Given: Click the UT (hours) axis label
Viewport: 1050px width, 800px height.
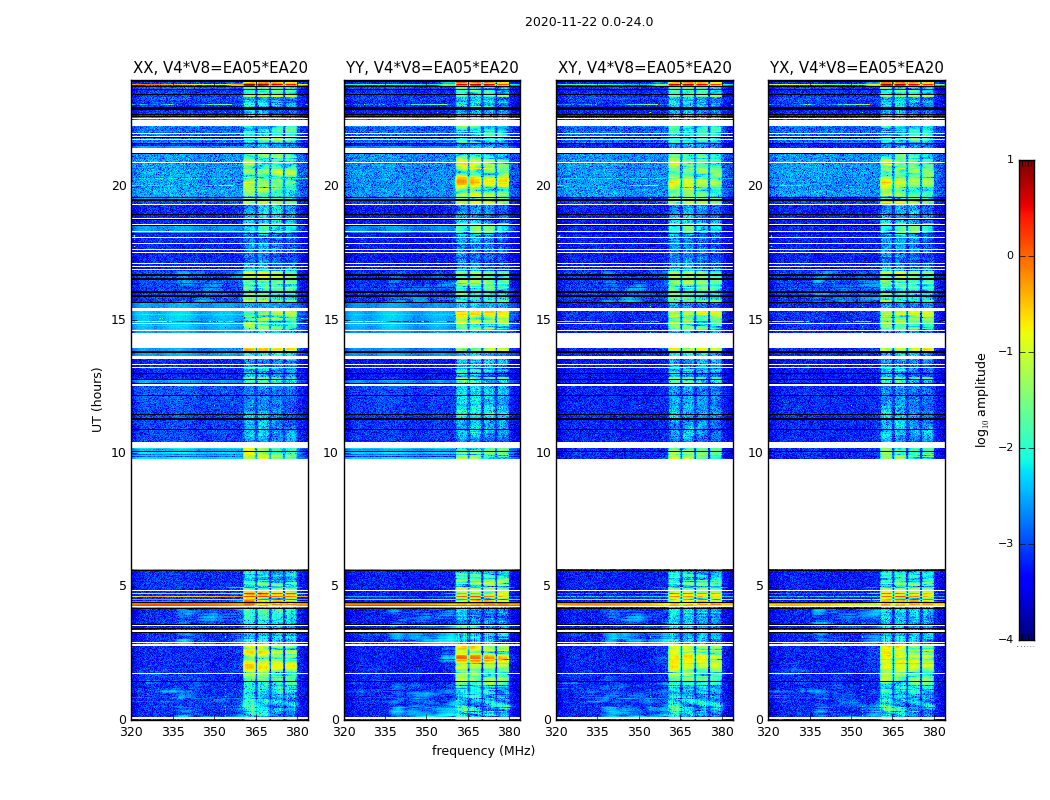Looking at the screenshot, I should pos(97,400).
